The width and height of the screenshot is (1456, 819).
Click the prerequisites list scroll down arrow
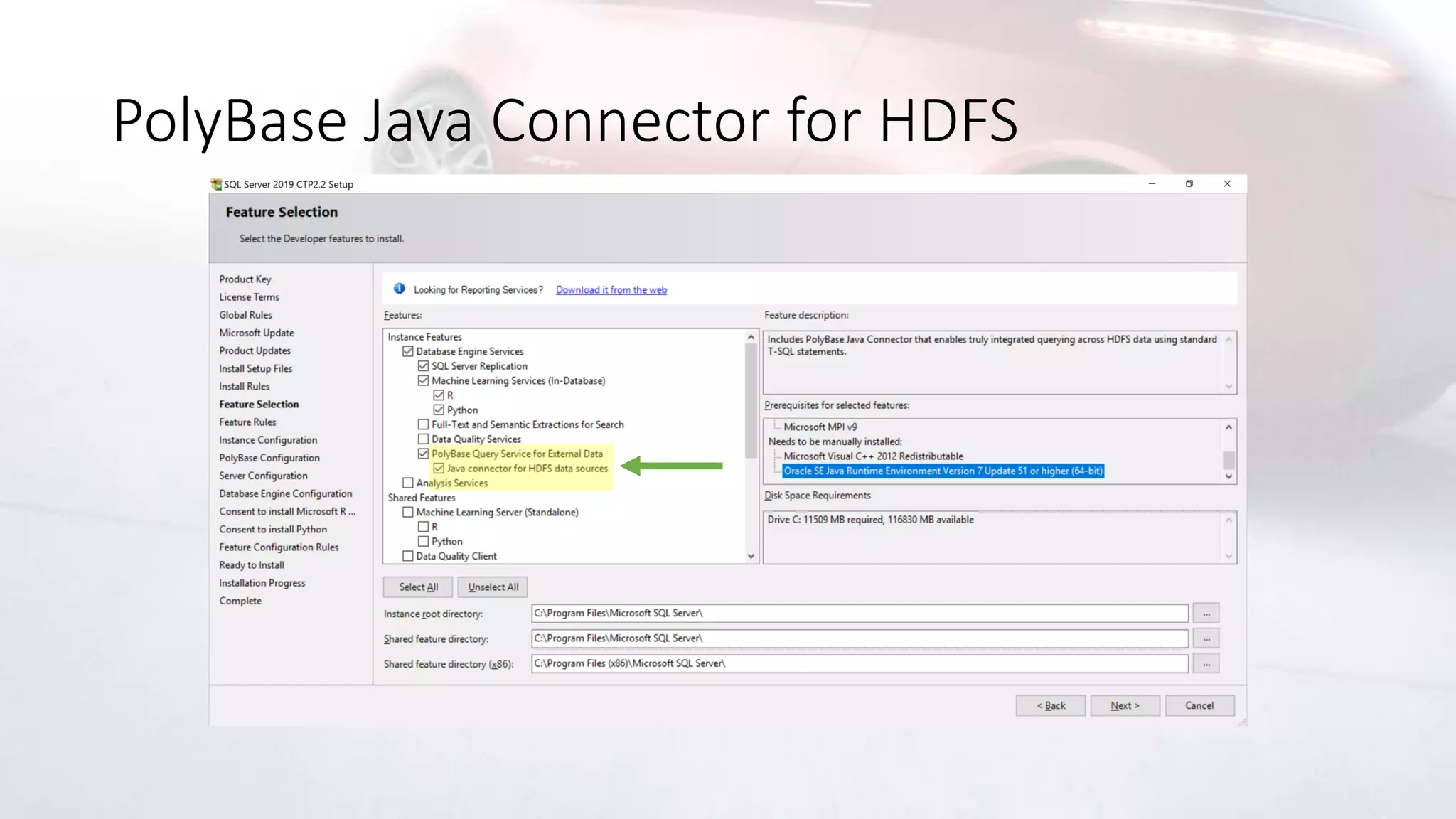click(1228, 476)
